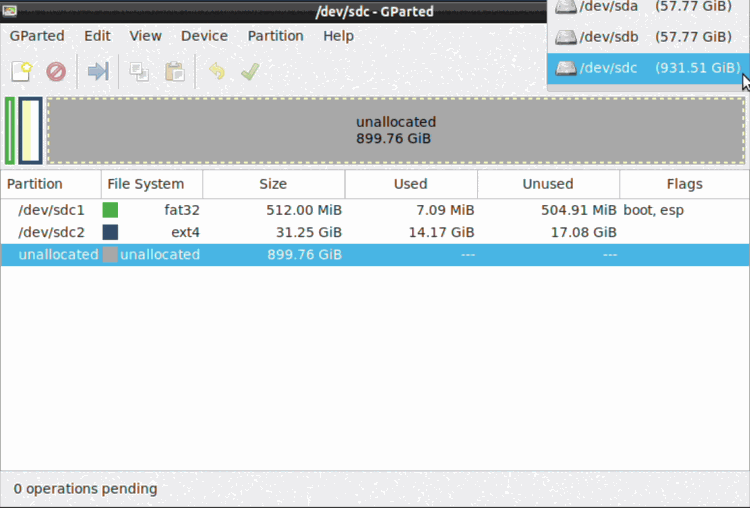Viewport: 750px width, 508px height.
Task: Select the /dev/sdc1 partition row
Action: tap(300, 210)
